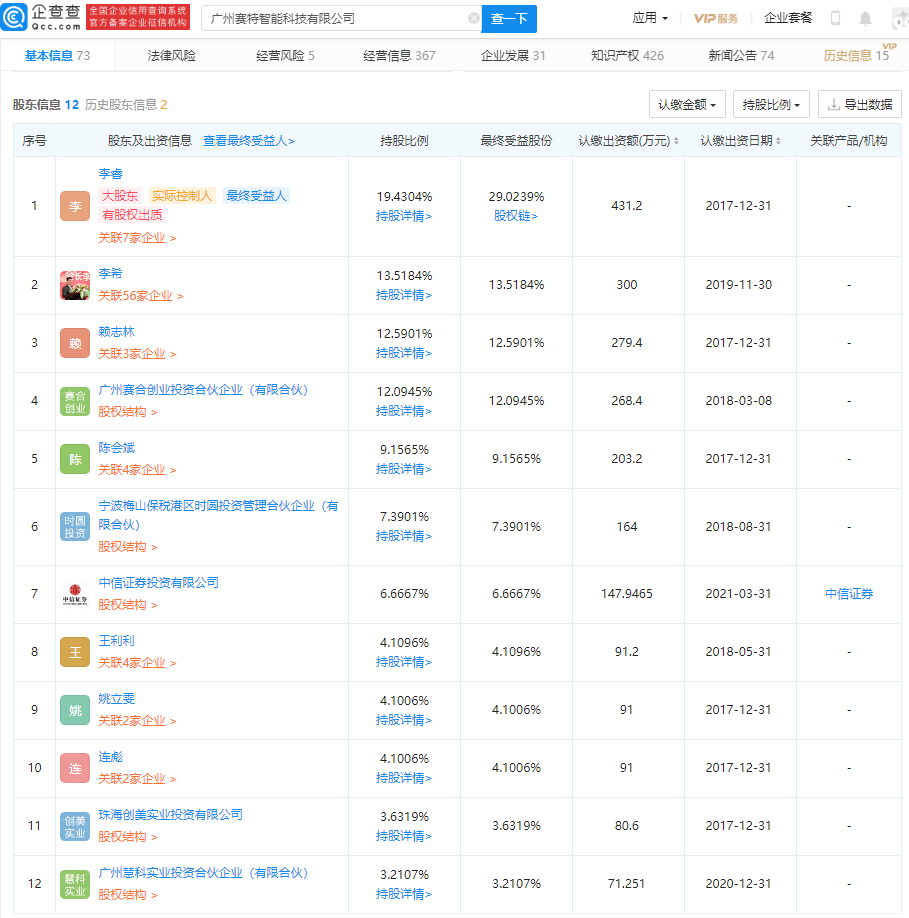
Task: Open shareholder name 李睿
Action: pyautogui.click(x=111, y=174)
